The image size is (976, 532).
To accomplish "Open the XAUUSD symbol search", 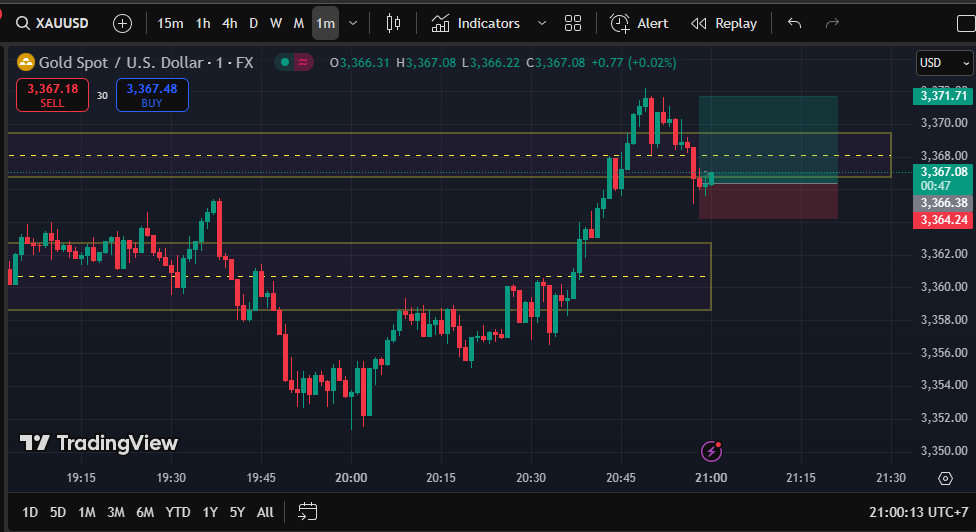I will point(52,24).
